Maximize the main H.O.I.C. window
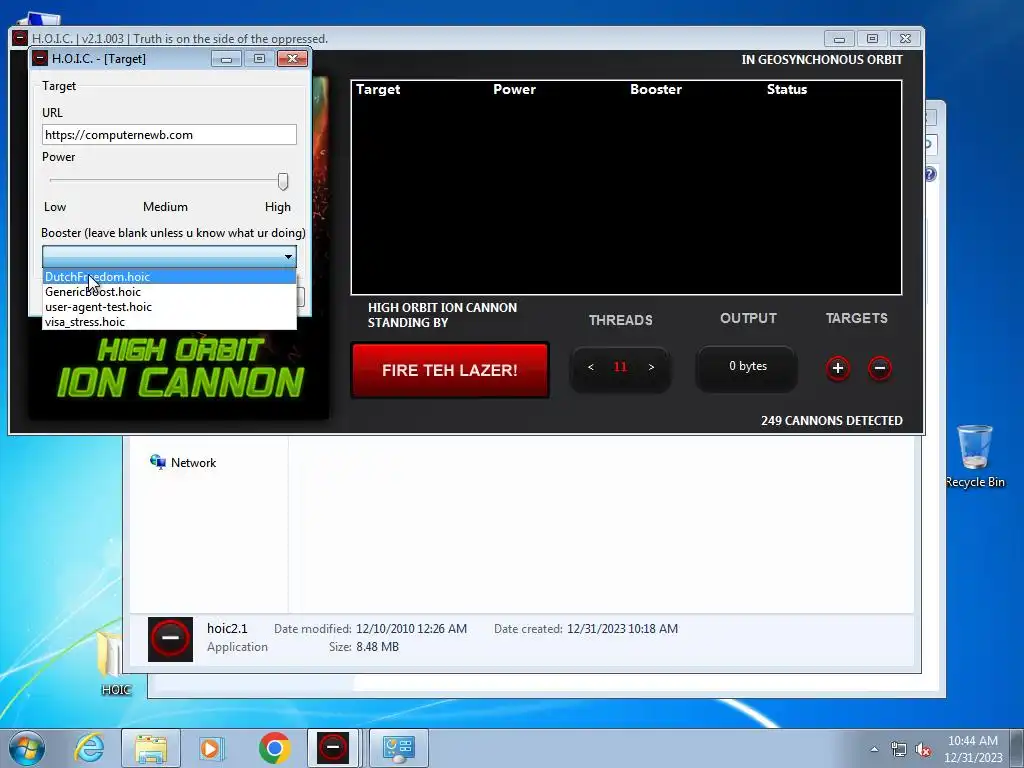 (x=872, y=39)
